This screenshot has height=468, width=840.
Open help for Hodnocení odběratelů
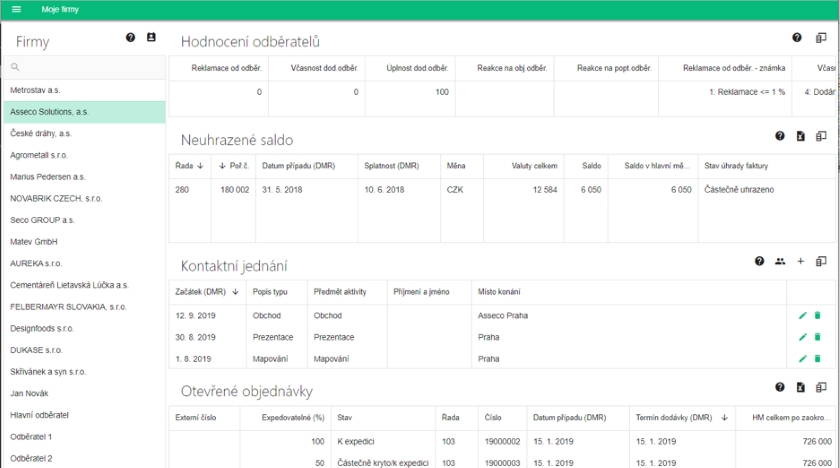click(x=797, y=37)
